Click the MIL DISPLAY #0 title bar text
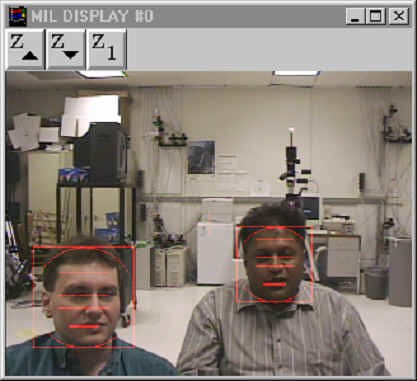This screenshot has width=417, height=381. (92, 16)
